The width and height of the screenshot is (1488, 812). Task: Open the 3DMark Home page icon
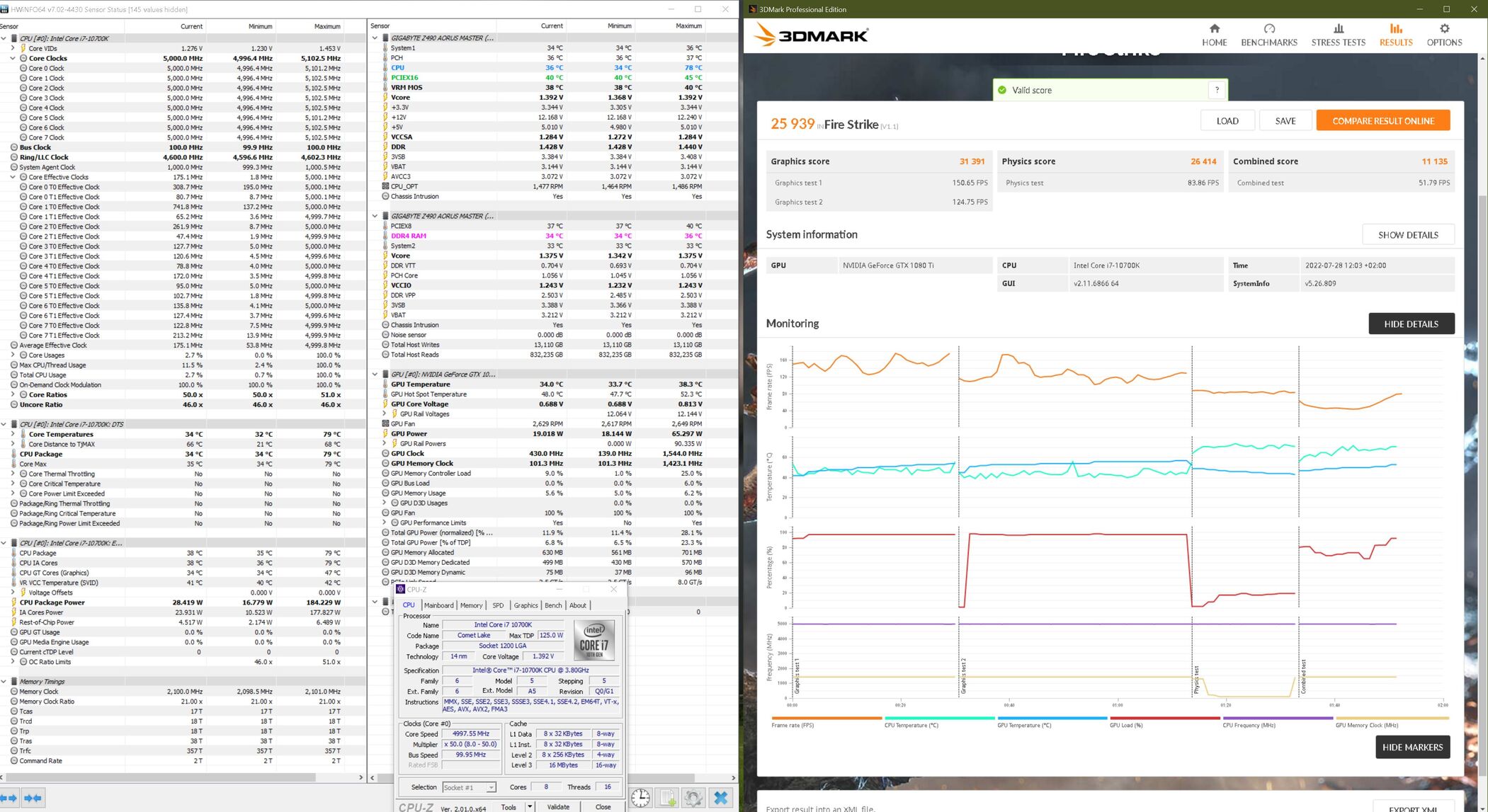click(1214, 28)
